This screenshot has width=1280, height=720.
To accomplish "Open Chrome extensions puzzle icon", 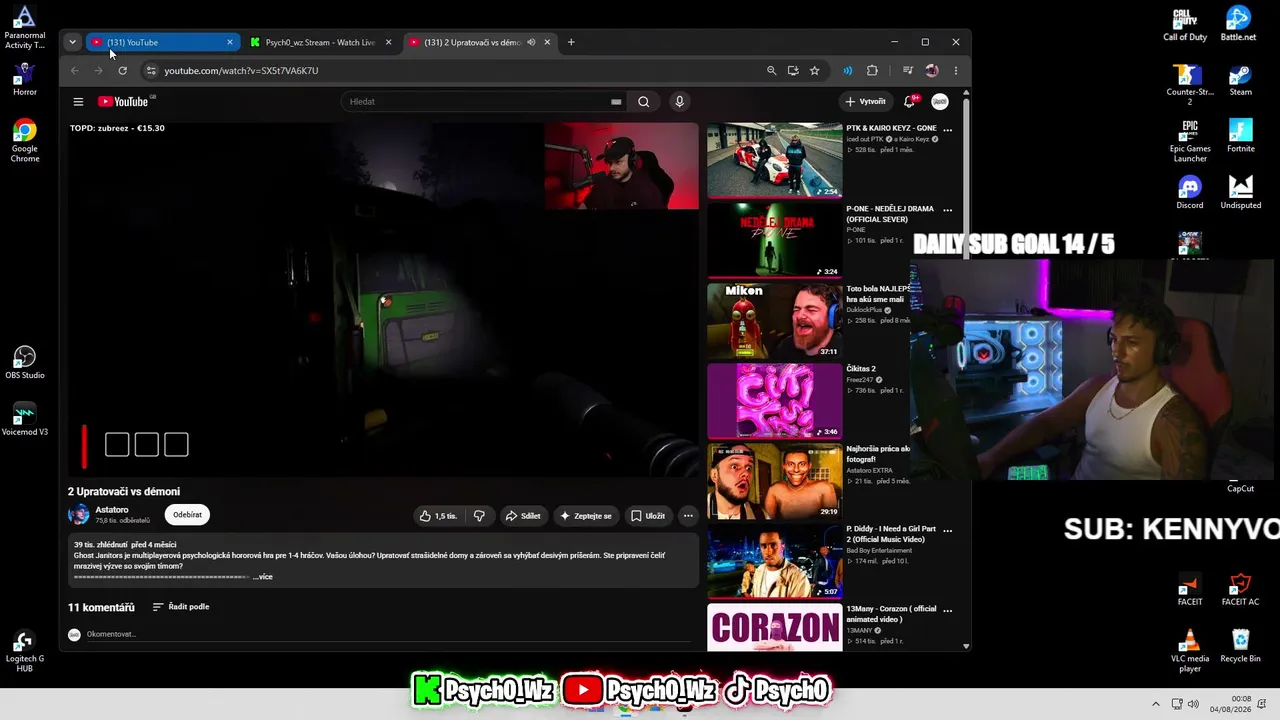I will [x=872, y=70].
